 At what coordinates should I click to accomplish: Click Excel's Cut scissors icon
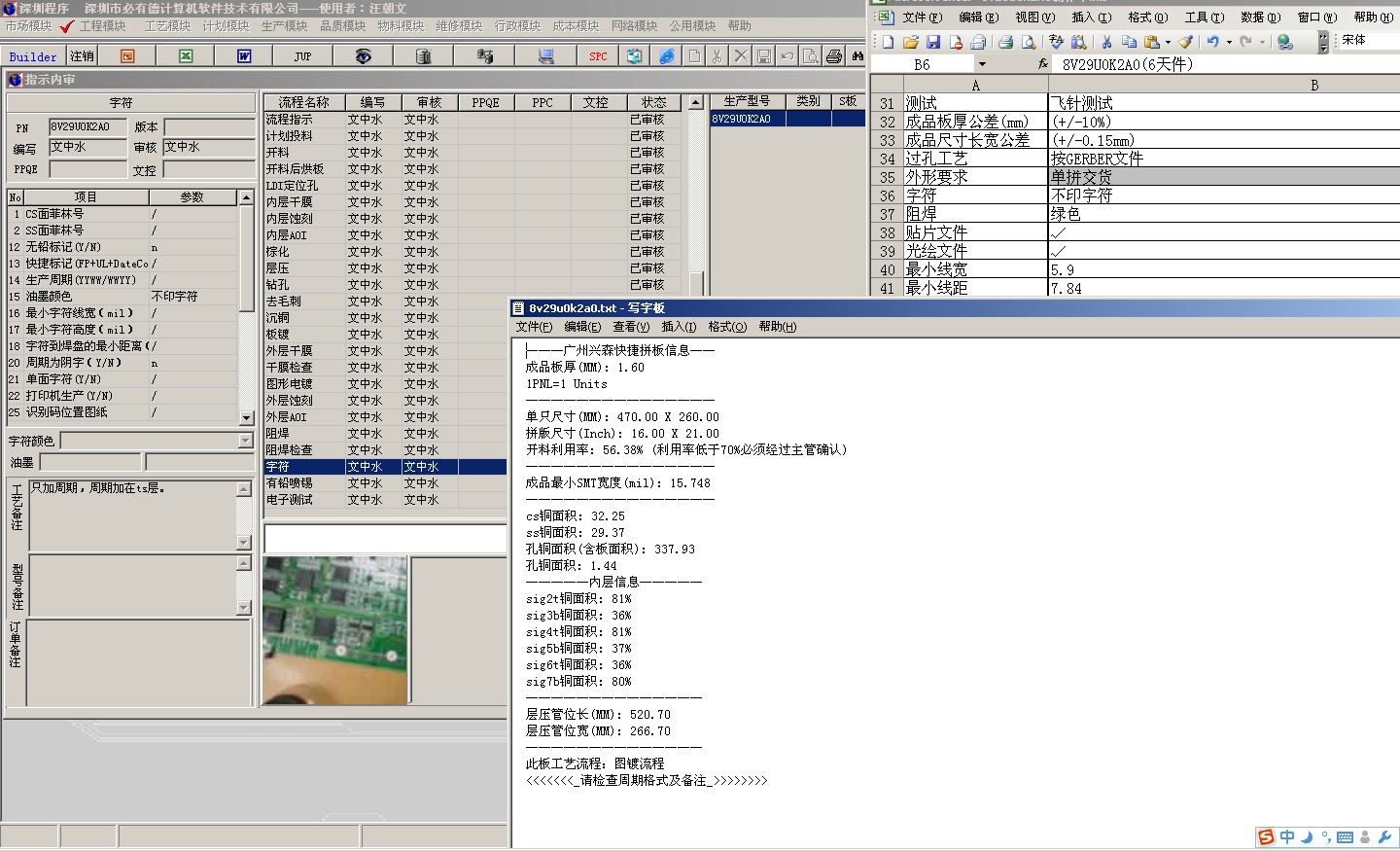click(x=1106, y=42)
